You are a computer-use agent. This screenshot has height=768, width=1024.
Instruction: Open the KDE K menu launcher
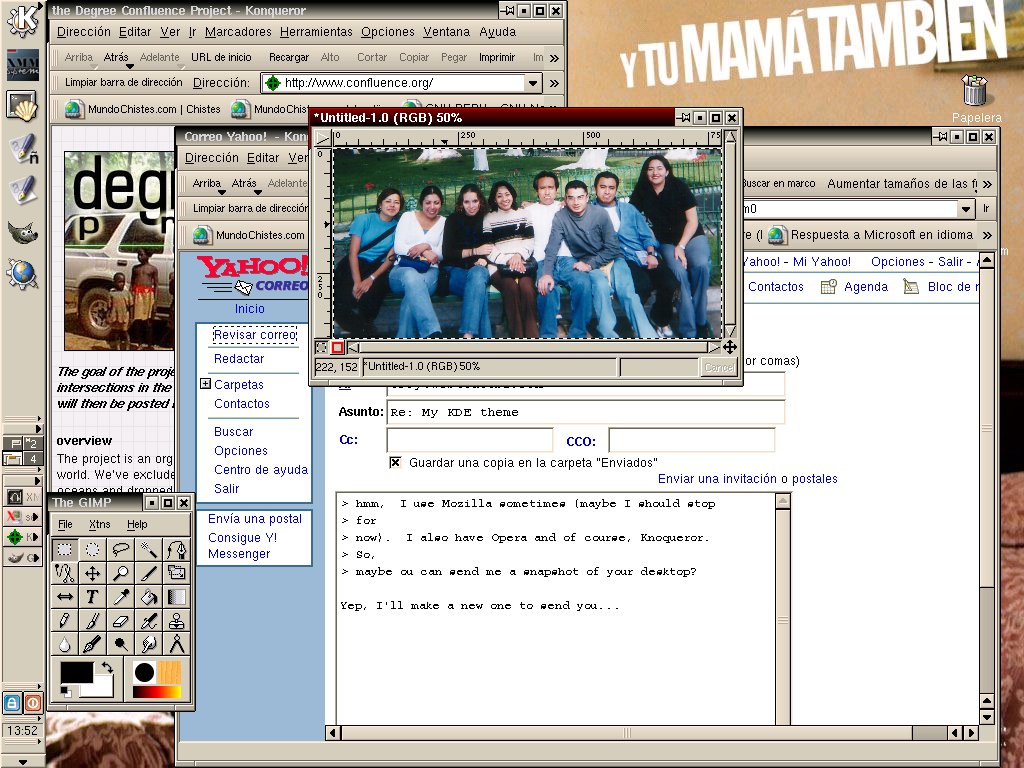click(23, 20)
